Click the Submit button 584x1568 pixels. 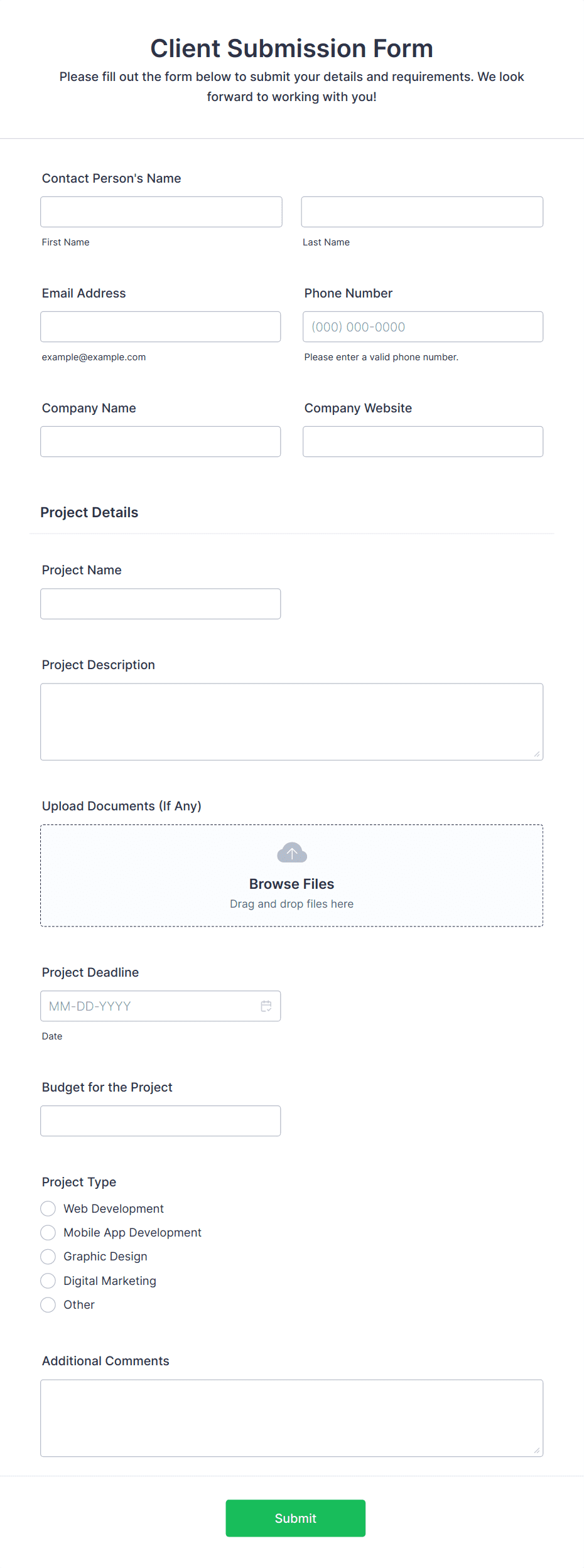pyautogui.click(x=295, y=1518)
